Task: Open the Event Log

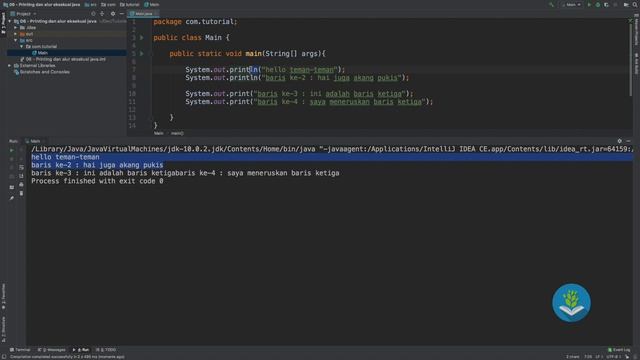Action: 619,350
